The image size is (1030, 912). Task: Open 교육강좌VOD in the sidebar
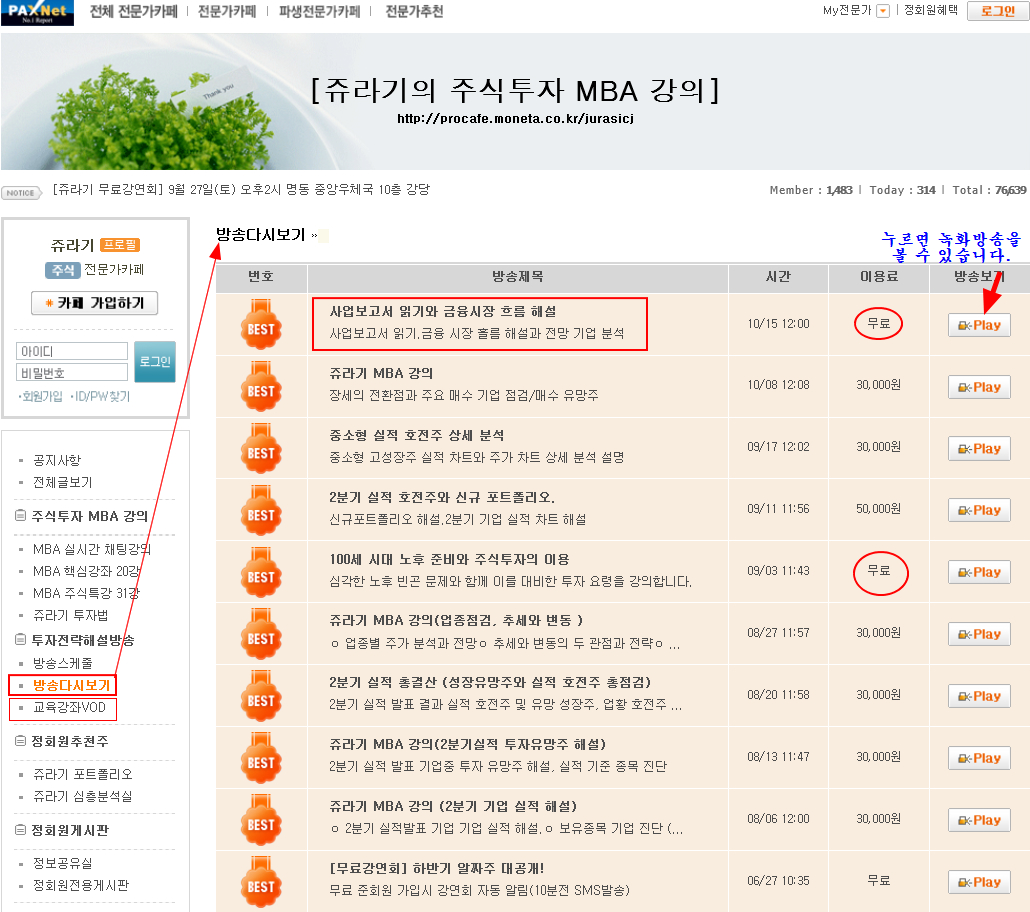coord(70,709)
